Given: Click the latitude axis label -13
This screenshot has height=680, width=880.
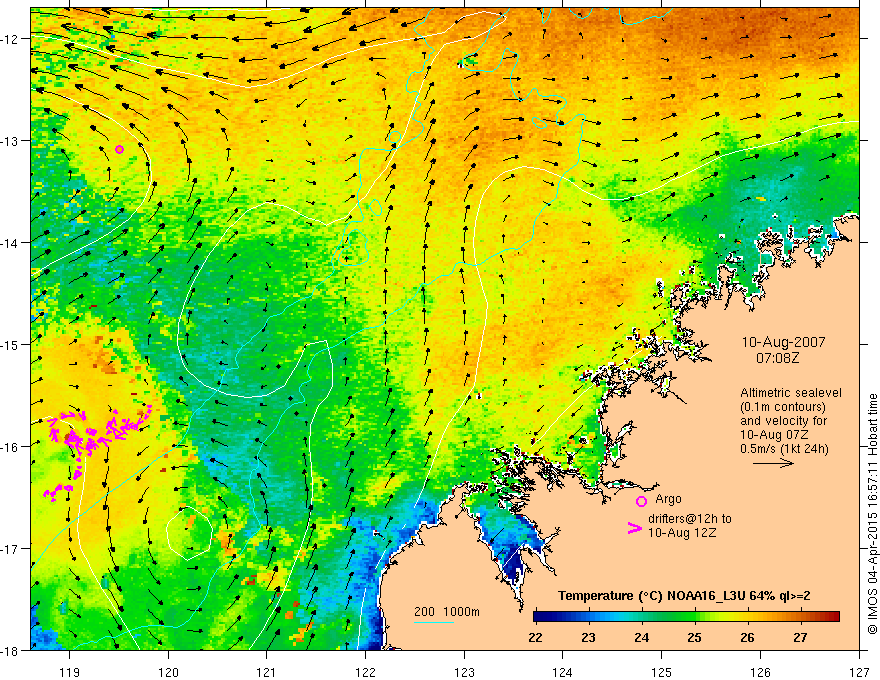Looking at the screenshot, I should [10, 141].
